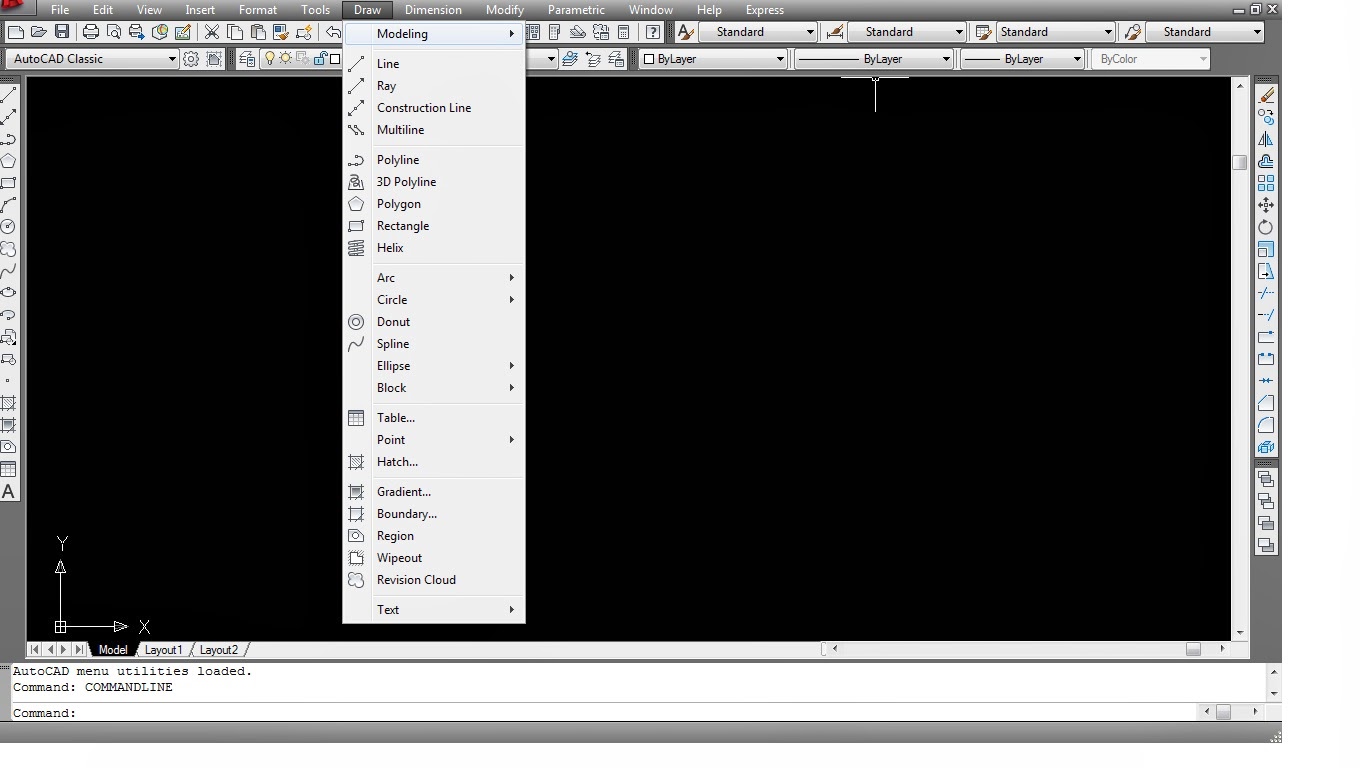This screenshot has width=1360, height=768.
Task: Switch to the Layout1 tab
Action: pos(164,650)
